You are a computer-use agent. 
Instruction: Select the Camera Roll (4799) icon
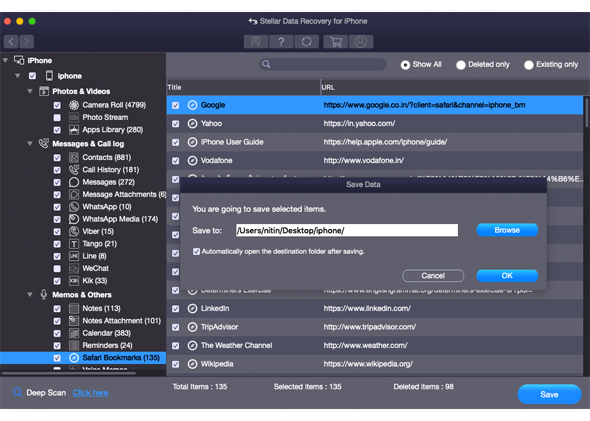[x=74, y=105]
